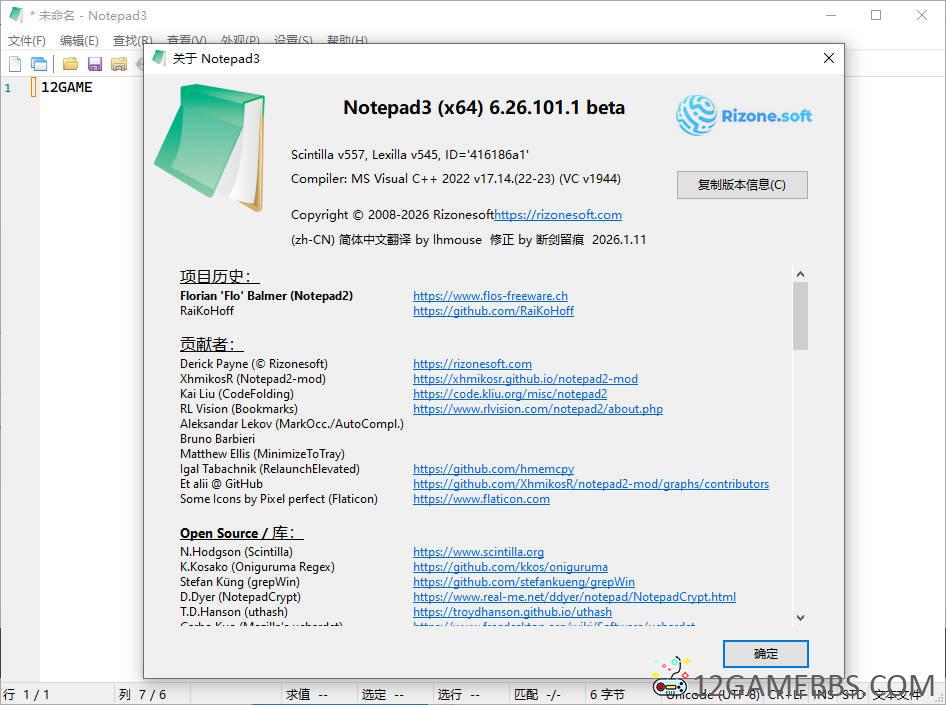Image resolution: width=946 pixels, height=705 pixels.
Task: Close the 关于 Notepad3 dialog
Action: (828, 58)
